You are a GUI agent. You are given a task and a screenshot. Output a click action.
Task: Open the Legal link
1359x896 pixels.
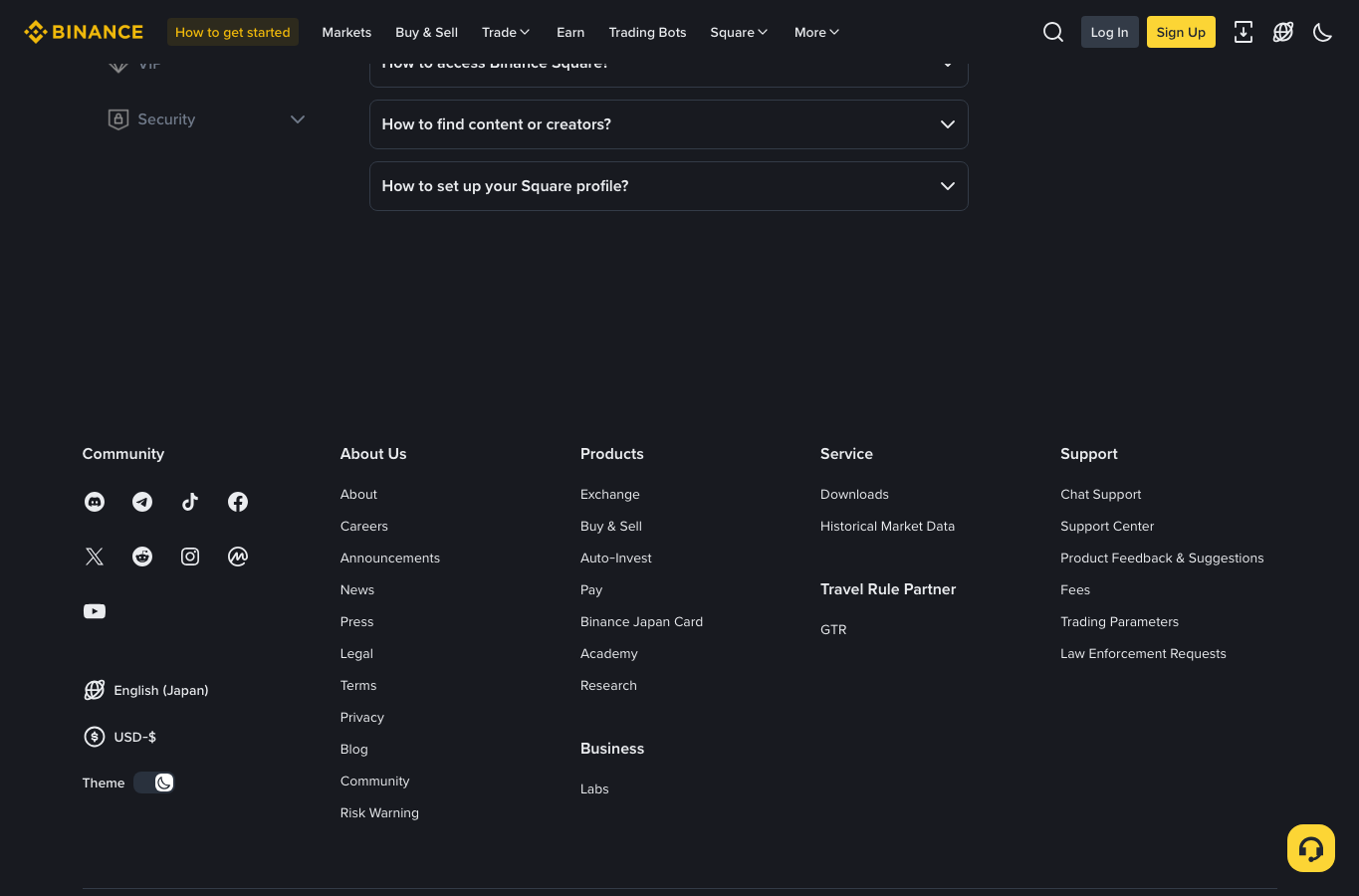356,653
